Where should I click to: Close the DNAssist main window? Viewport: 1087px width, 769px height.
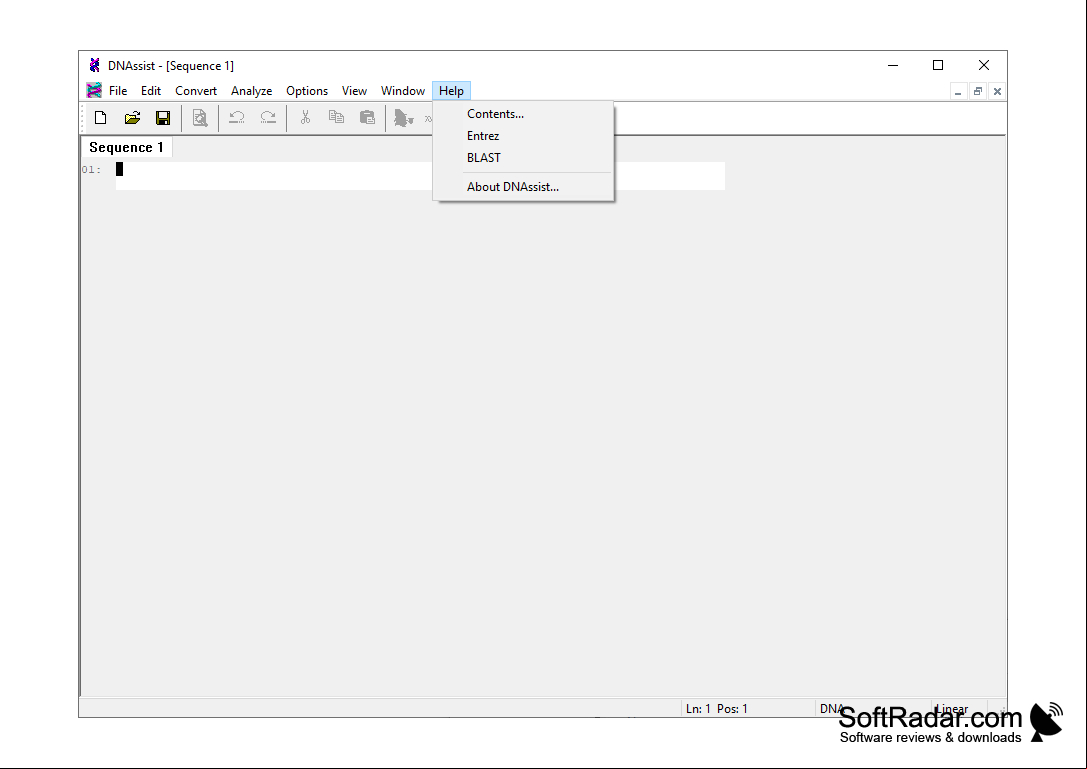984,65
